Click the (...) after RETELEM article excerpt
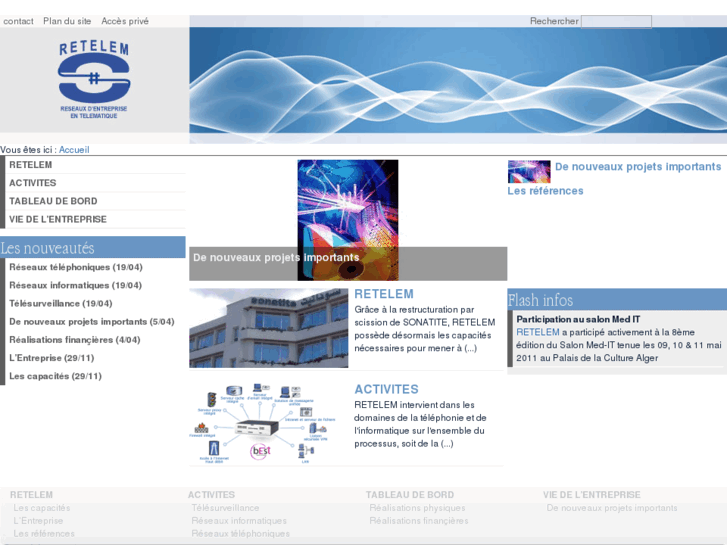Viewport: 727px width, 545px height. (471, 348)
